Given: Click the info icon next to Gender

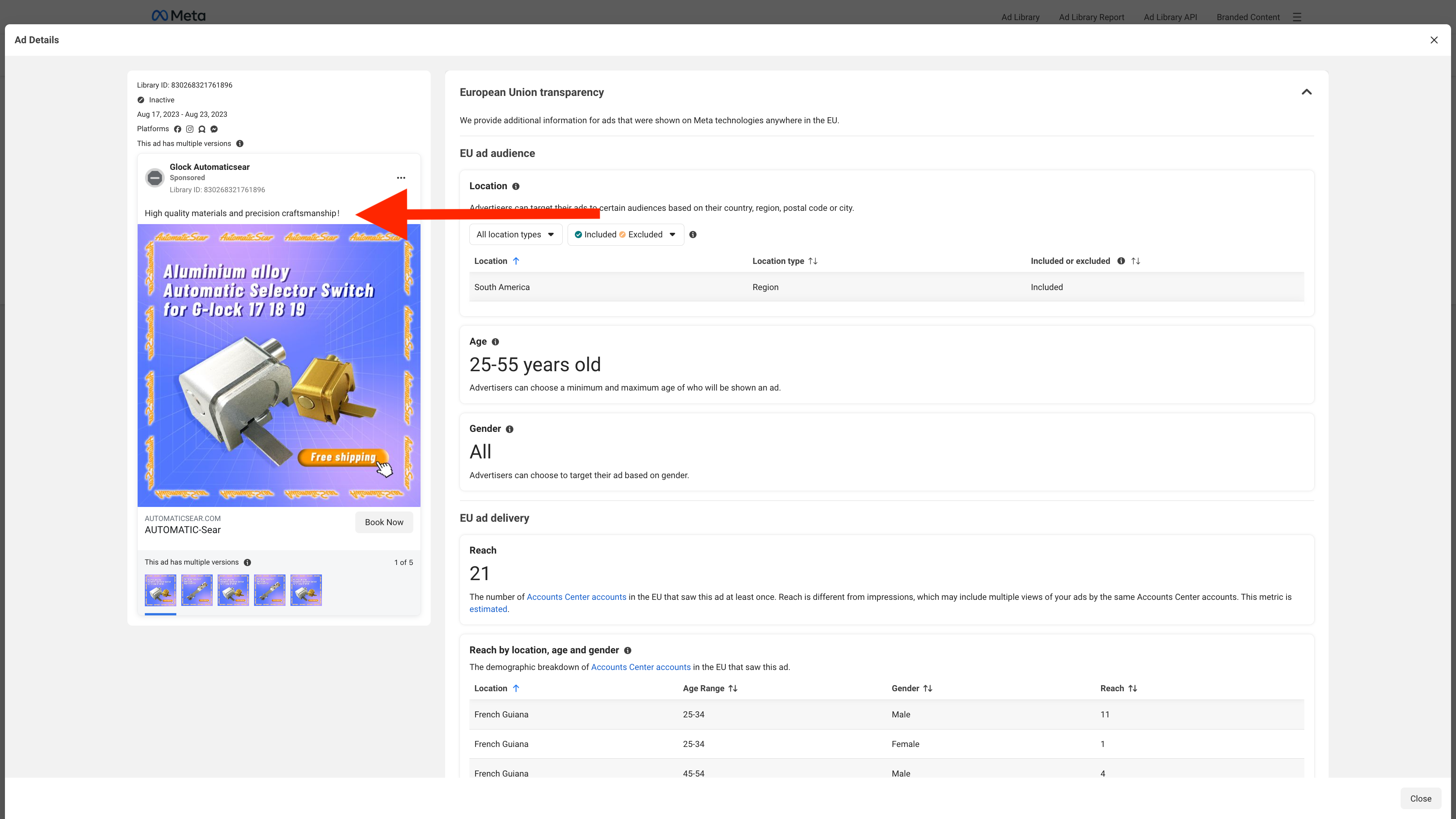Looking at the screenshot, I should [509, 430].
